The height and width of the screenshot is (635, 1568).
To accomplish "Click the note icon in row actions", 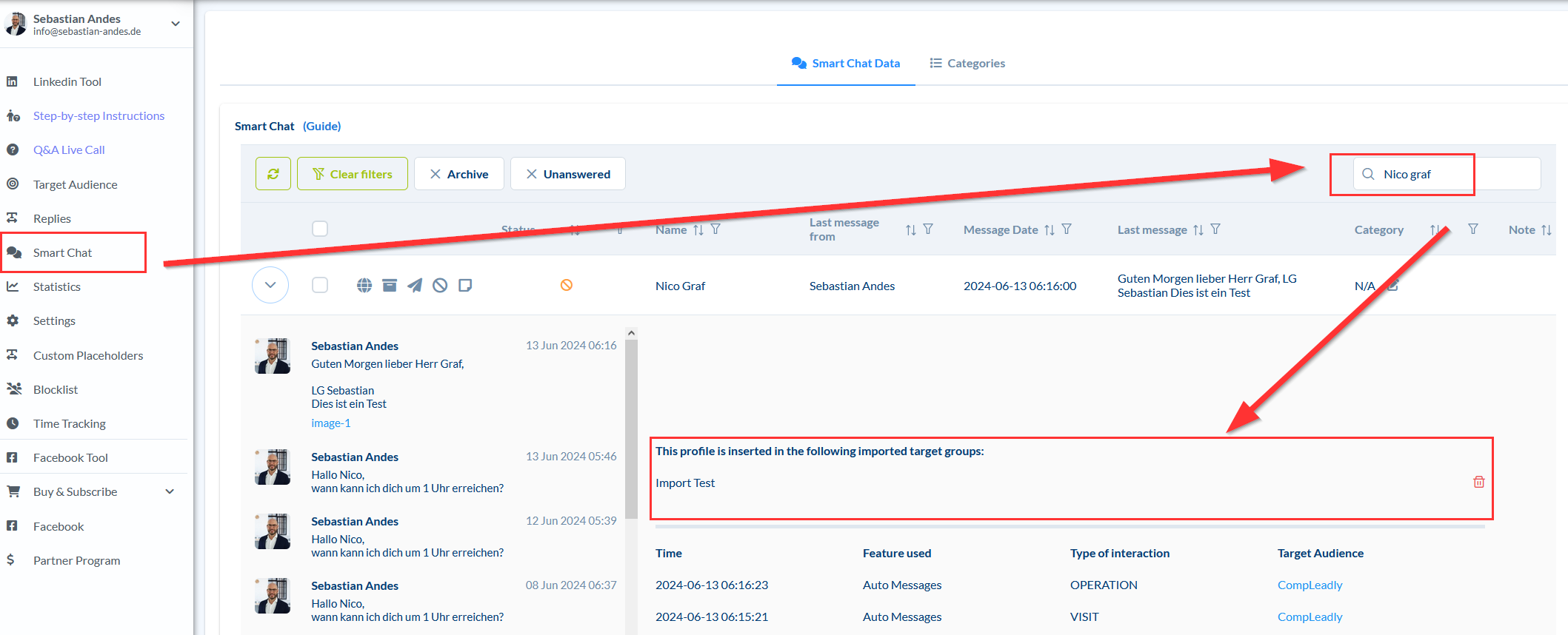I will tap(465, 286).
